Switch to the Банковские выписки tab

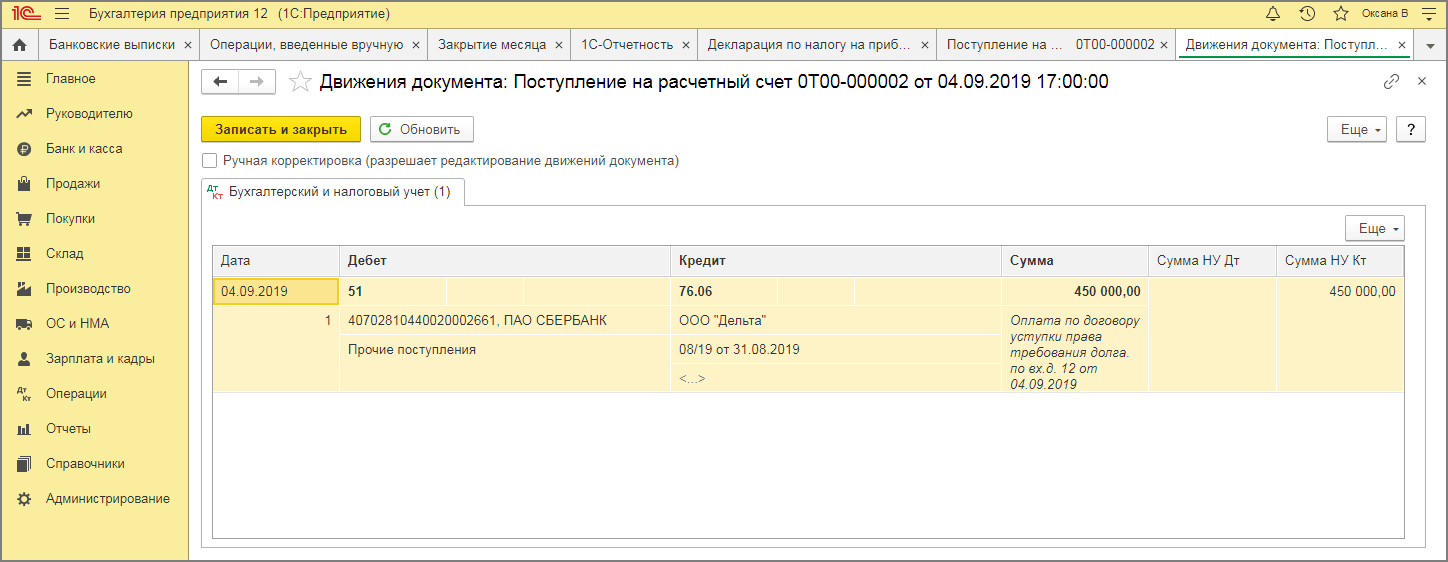pos(112,45)
